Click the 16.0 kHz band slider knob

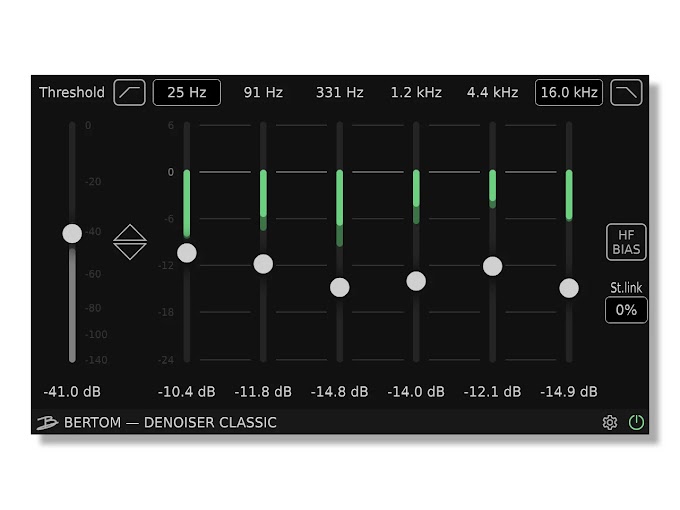tap(569, 288)
